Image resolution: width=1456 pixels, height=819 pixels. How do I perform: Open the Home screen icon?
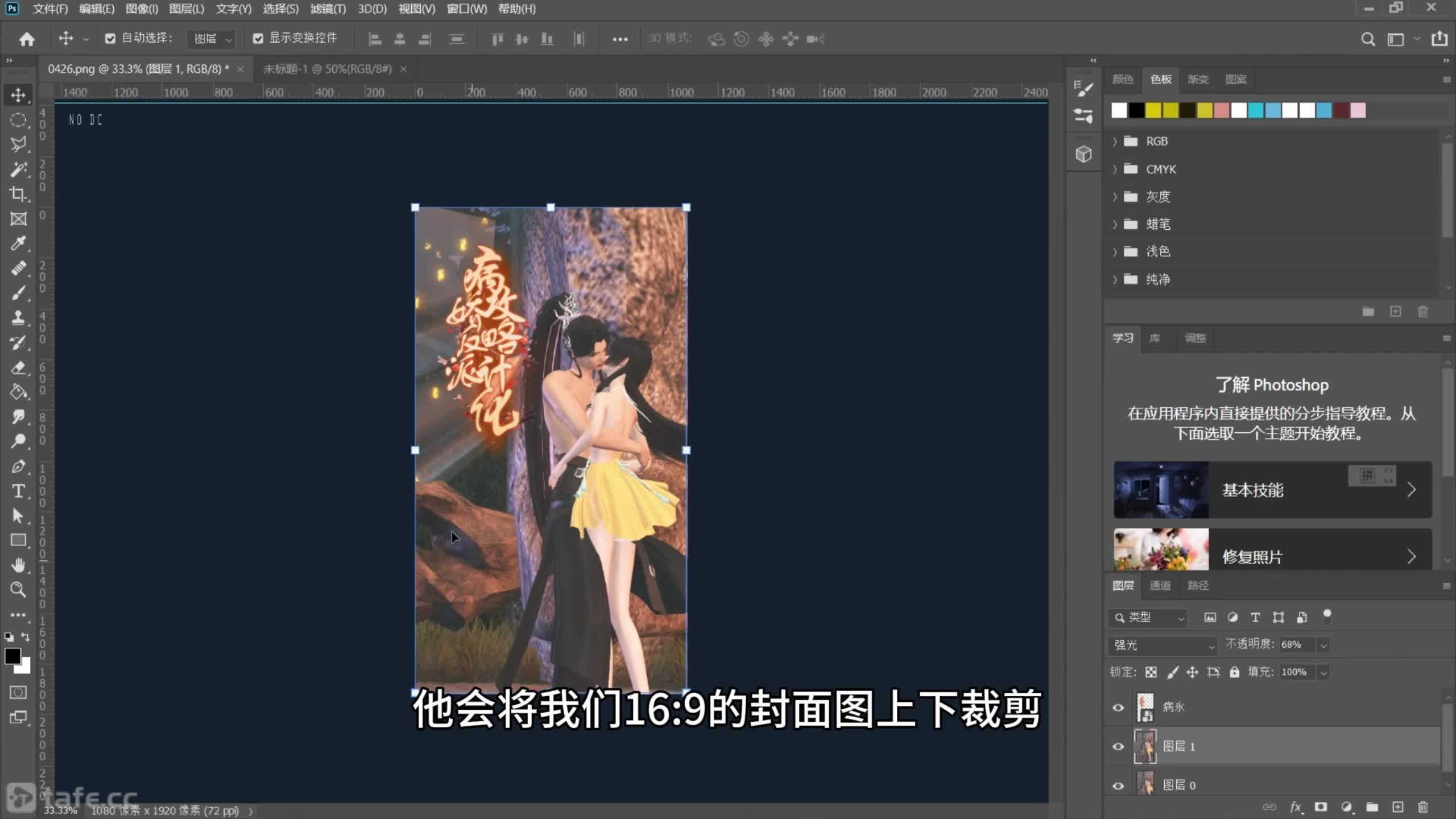click(27, 39)
